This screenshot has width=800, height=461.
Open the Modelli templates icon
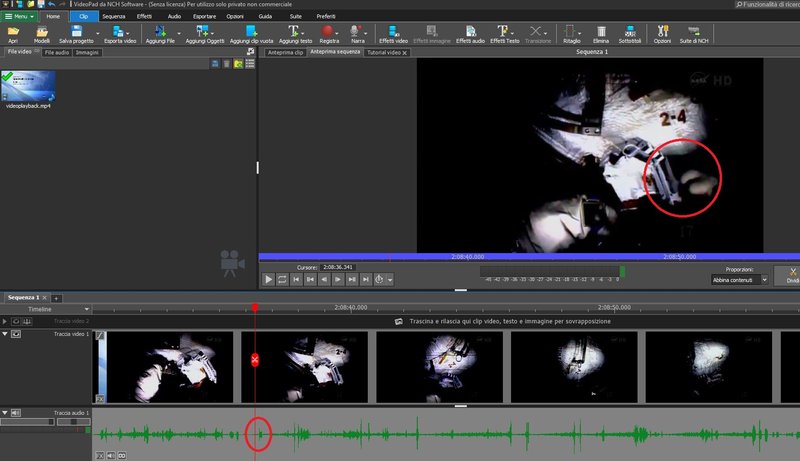[42, 34]
